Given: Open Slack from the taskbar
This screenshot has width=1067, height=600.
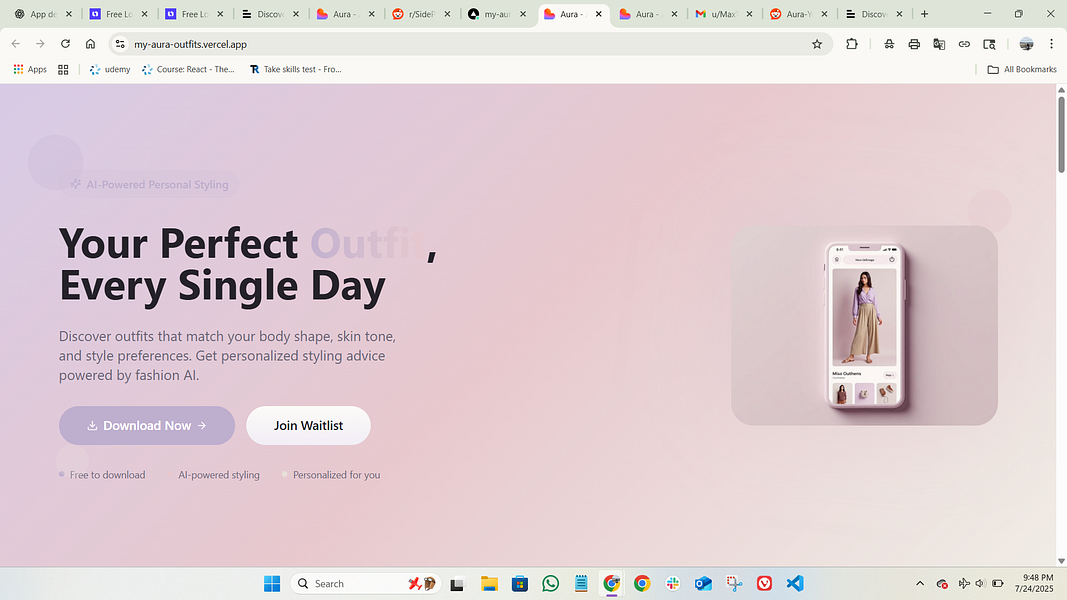Looking at the screenshot, I should pos(673,583).
